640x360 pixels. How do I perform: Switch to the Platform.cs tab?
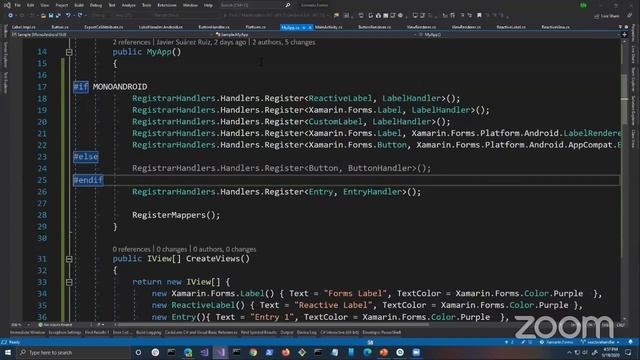(x=255, y=27)
